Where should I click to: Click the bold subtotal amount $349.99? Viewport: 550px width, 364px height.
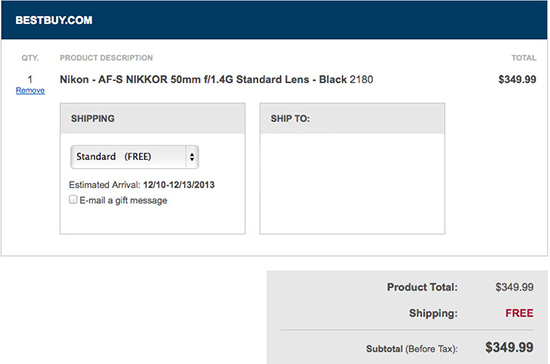[509, 348]
